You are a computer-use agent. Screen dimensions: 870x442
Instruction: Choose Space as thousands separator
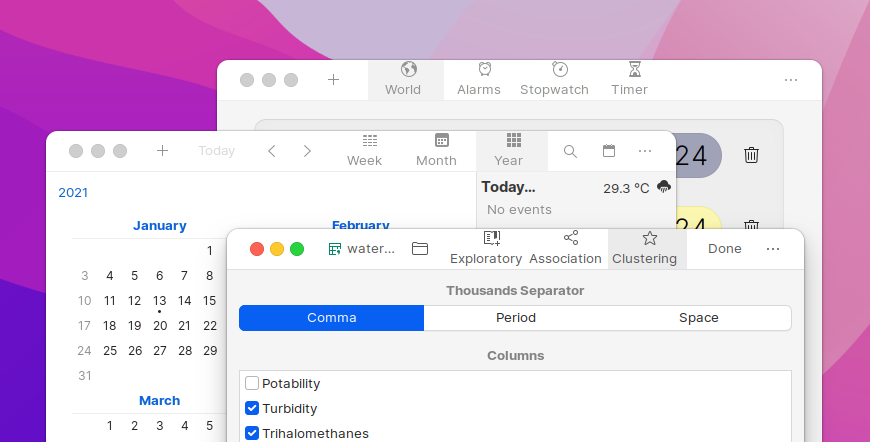(699, 318)
